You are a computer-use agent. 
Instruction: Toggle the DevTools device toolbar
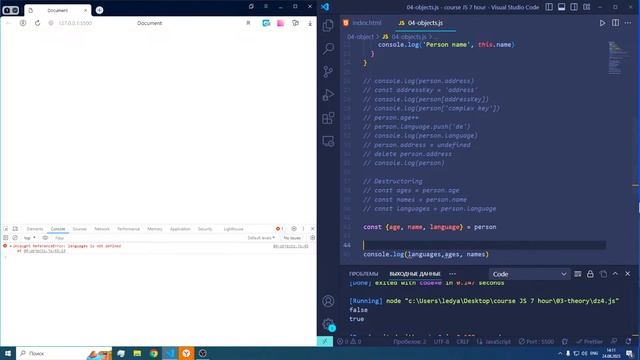(15, 229)
